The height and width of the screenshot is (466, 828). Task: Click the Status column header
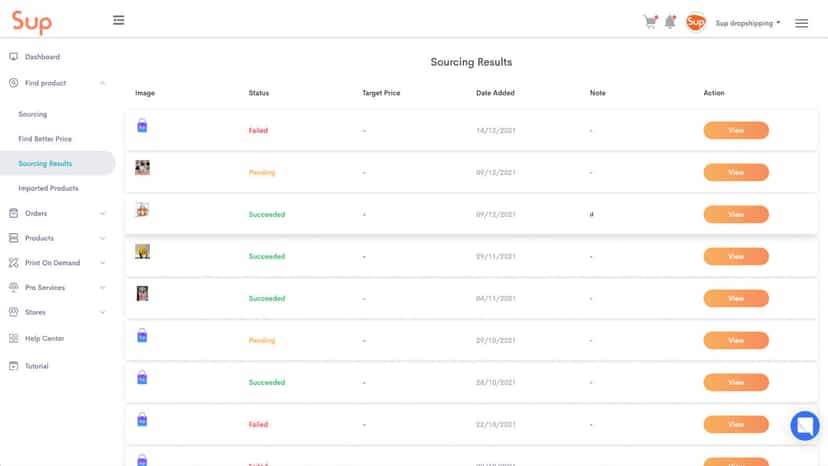259,93
